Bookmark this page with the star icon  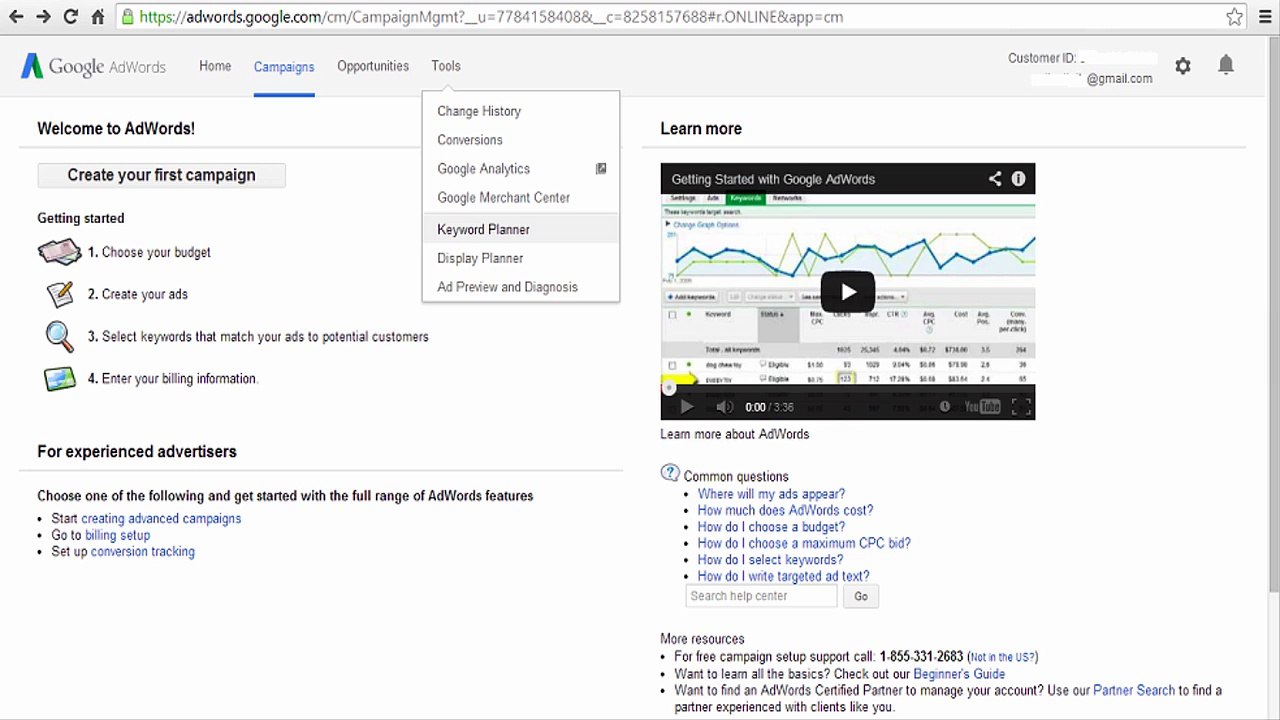1235,17
